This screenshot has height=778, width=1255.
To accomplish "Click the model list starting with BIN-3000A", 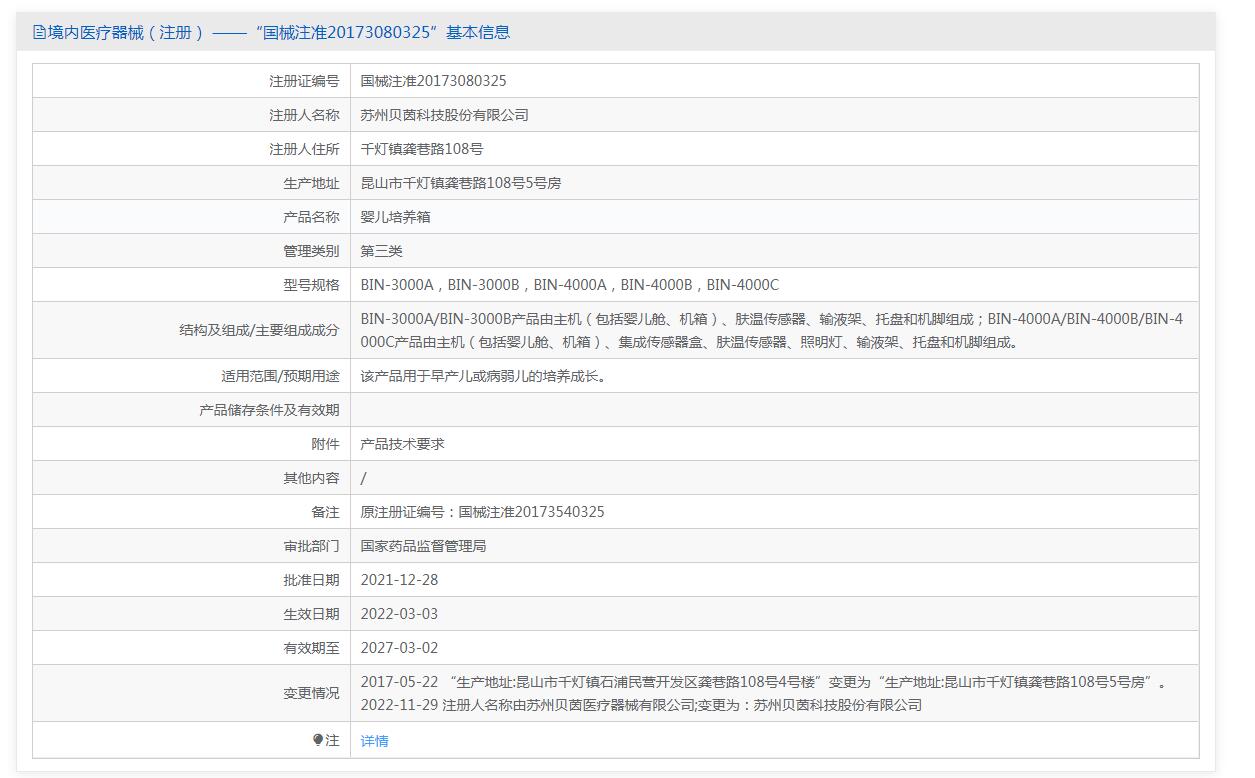I will point(569,285).
